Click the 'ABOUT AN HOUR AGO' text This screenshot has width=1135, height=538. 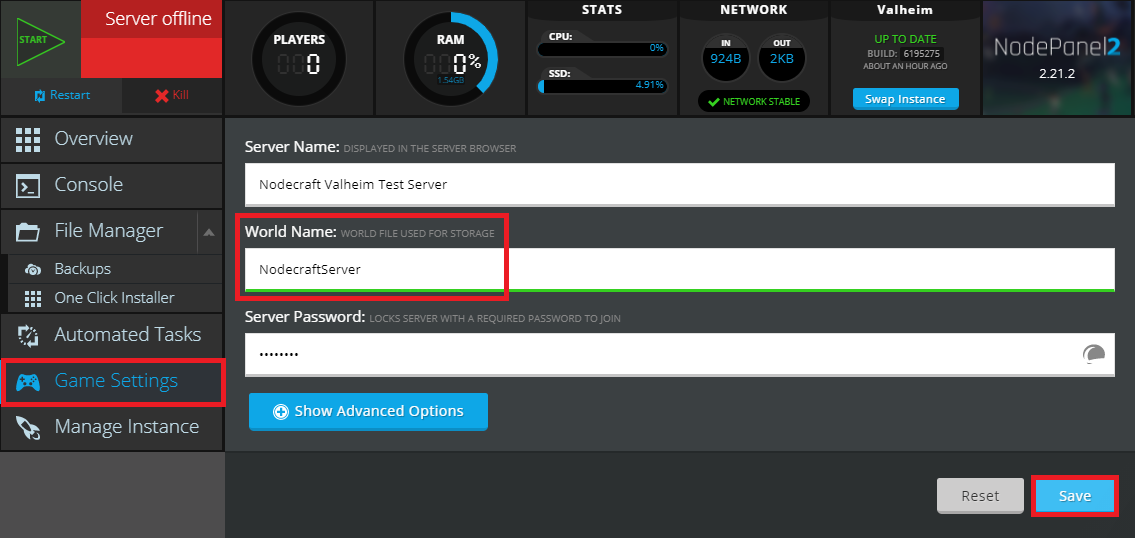point(905,67)
